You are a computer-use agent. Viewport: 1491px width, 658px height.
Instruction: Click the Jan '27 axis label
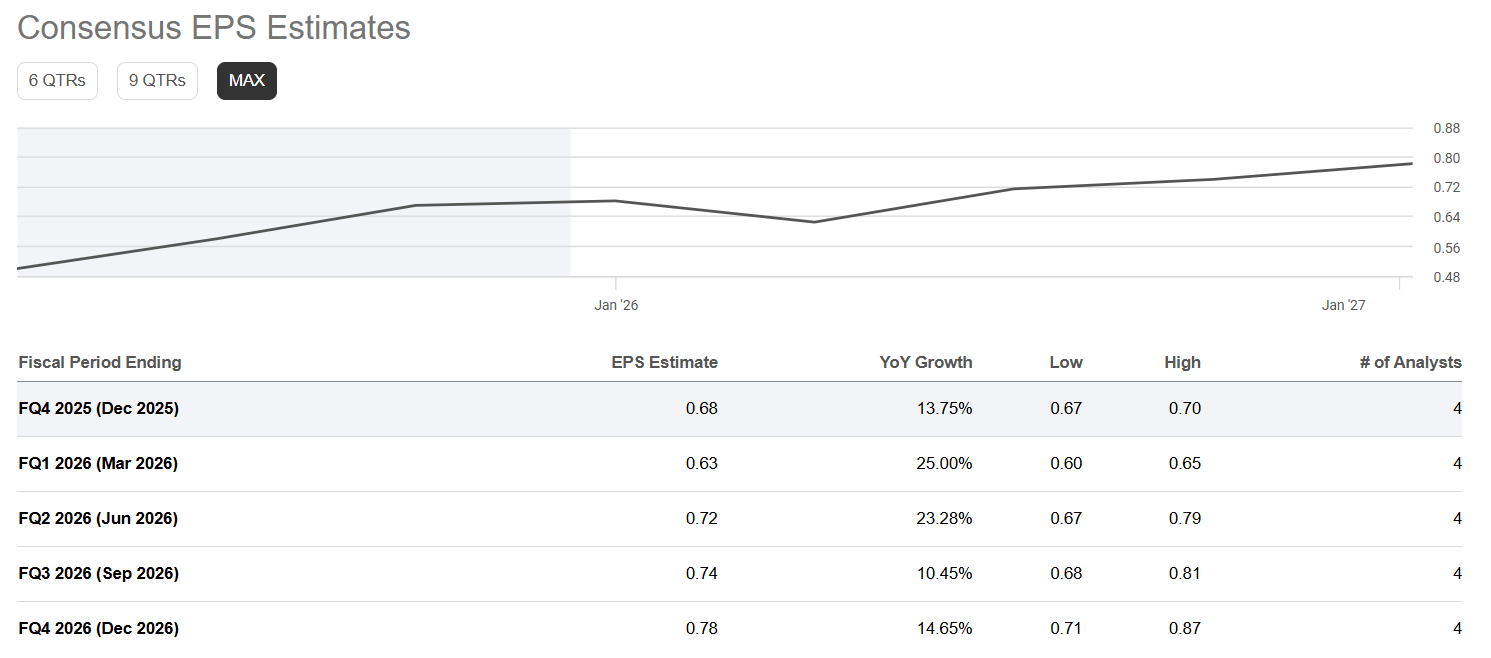[1343, 305]
